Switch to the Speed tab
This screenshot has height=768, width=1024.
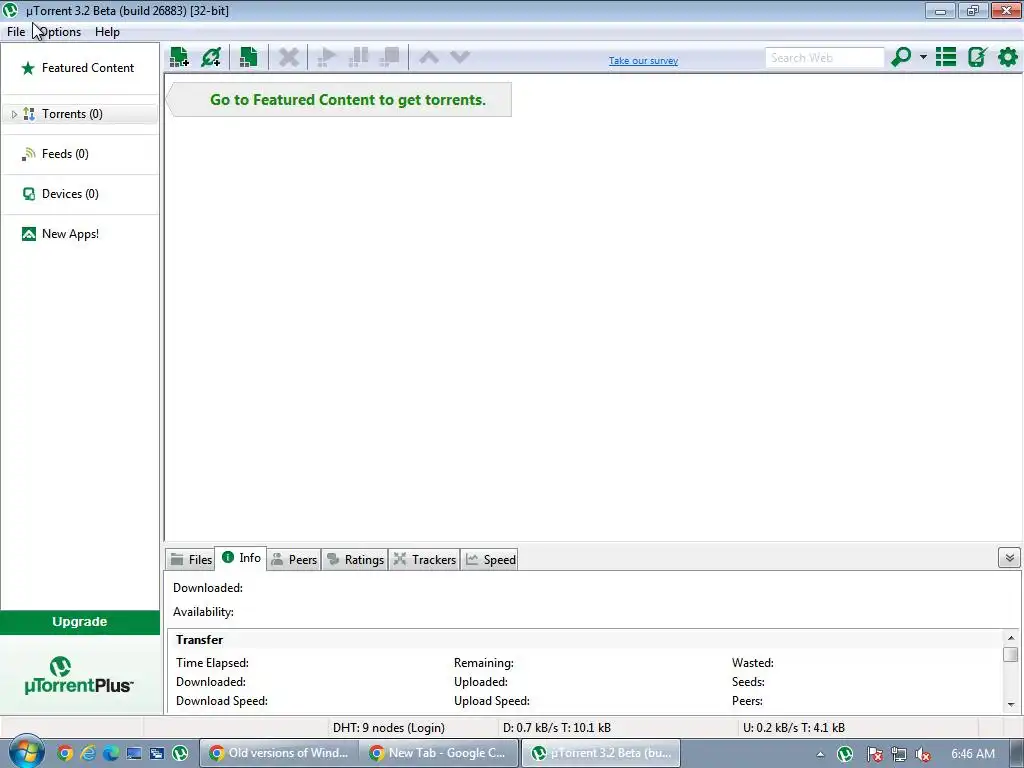pos(490,560)
